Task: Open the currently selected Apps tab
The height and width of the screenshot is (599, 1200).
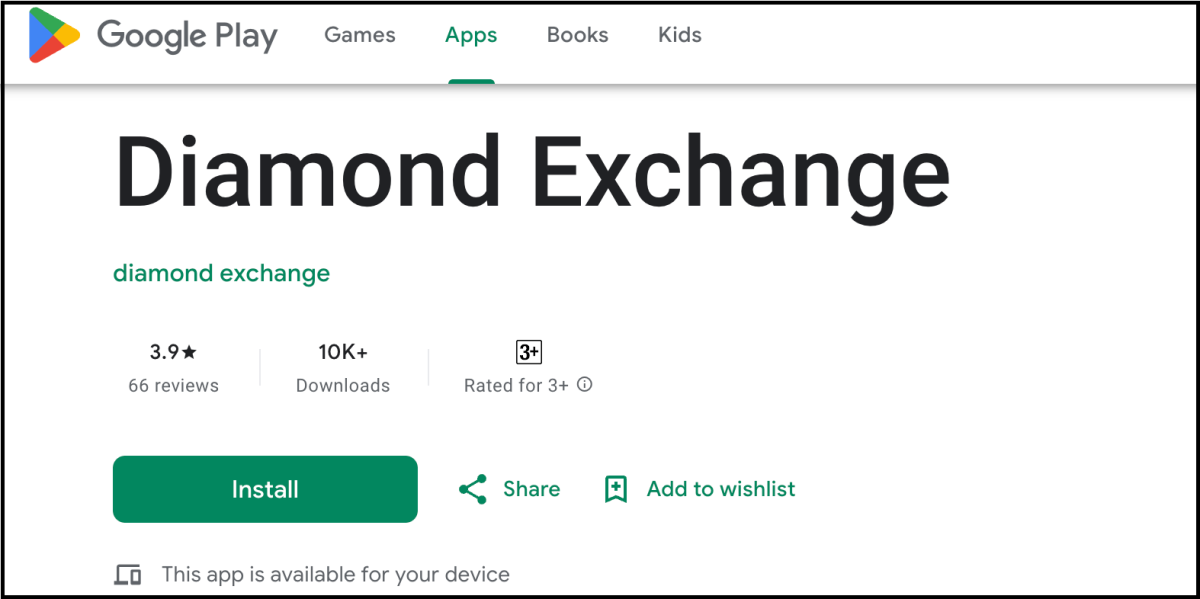Action: pos(471,34)
